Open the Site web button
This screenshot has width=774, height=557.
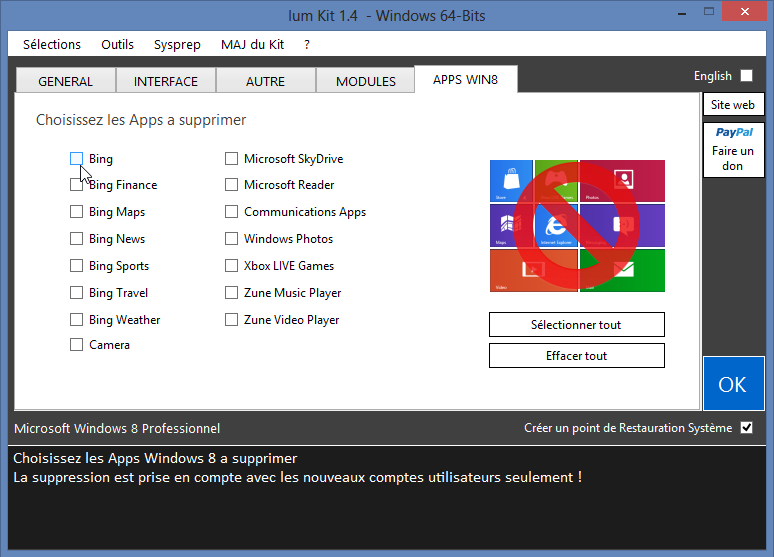(x=733, y=105)
